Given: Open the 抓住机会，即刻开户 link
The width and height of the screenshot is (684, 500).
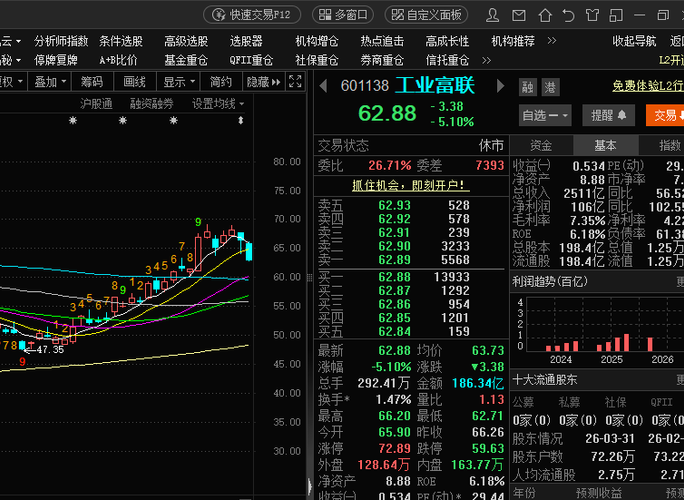Looking at the screenshot, I should 411,186.
